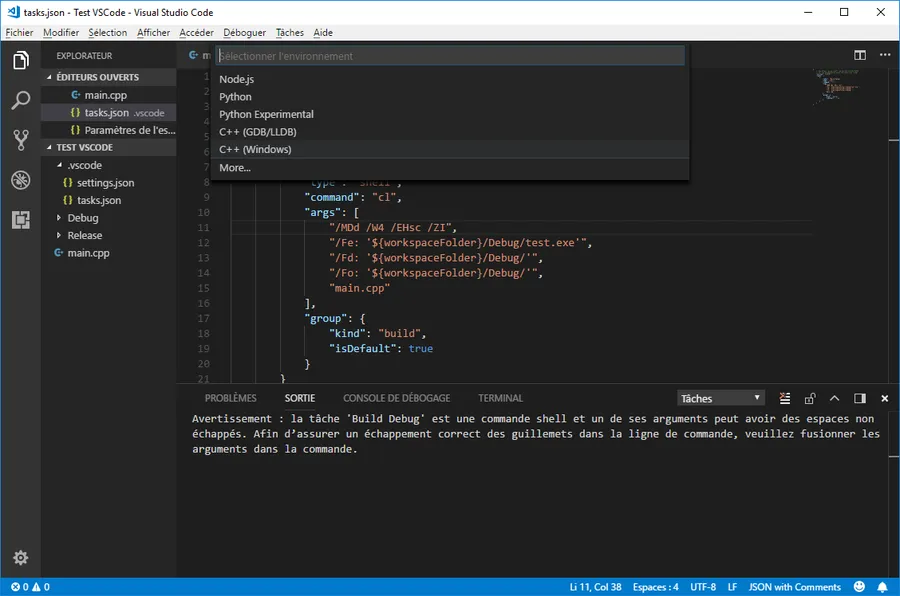The width and height of the screenshot is (900, 596).
Task: Open settings.json in the .vscode folder
Action: pyautogui.click(x=109, y=183)
